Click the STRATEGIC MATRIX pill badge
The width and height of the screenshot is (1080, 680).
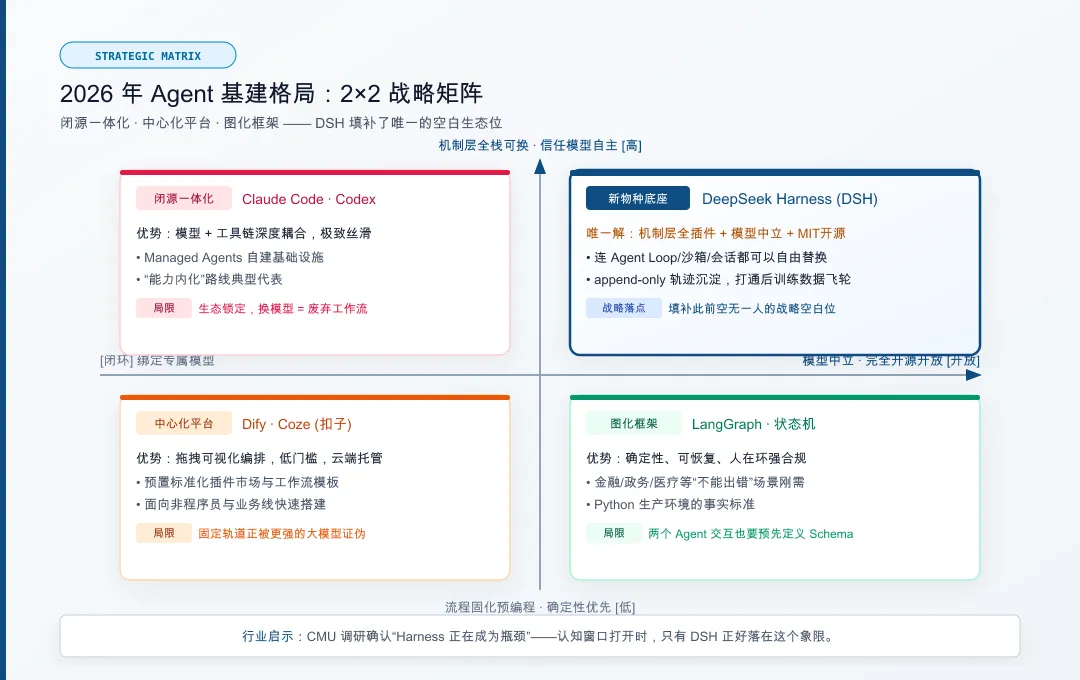tap(148, 56)
